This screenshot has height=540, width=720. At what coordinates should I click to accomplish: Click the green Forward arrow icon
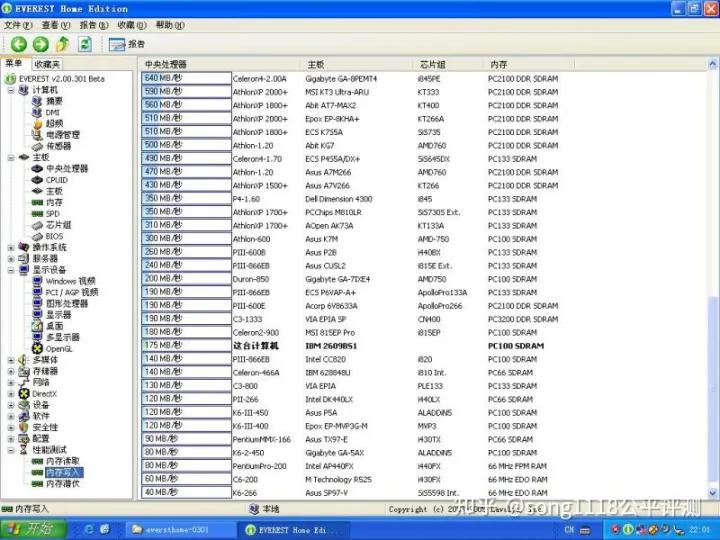[40, 44]
